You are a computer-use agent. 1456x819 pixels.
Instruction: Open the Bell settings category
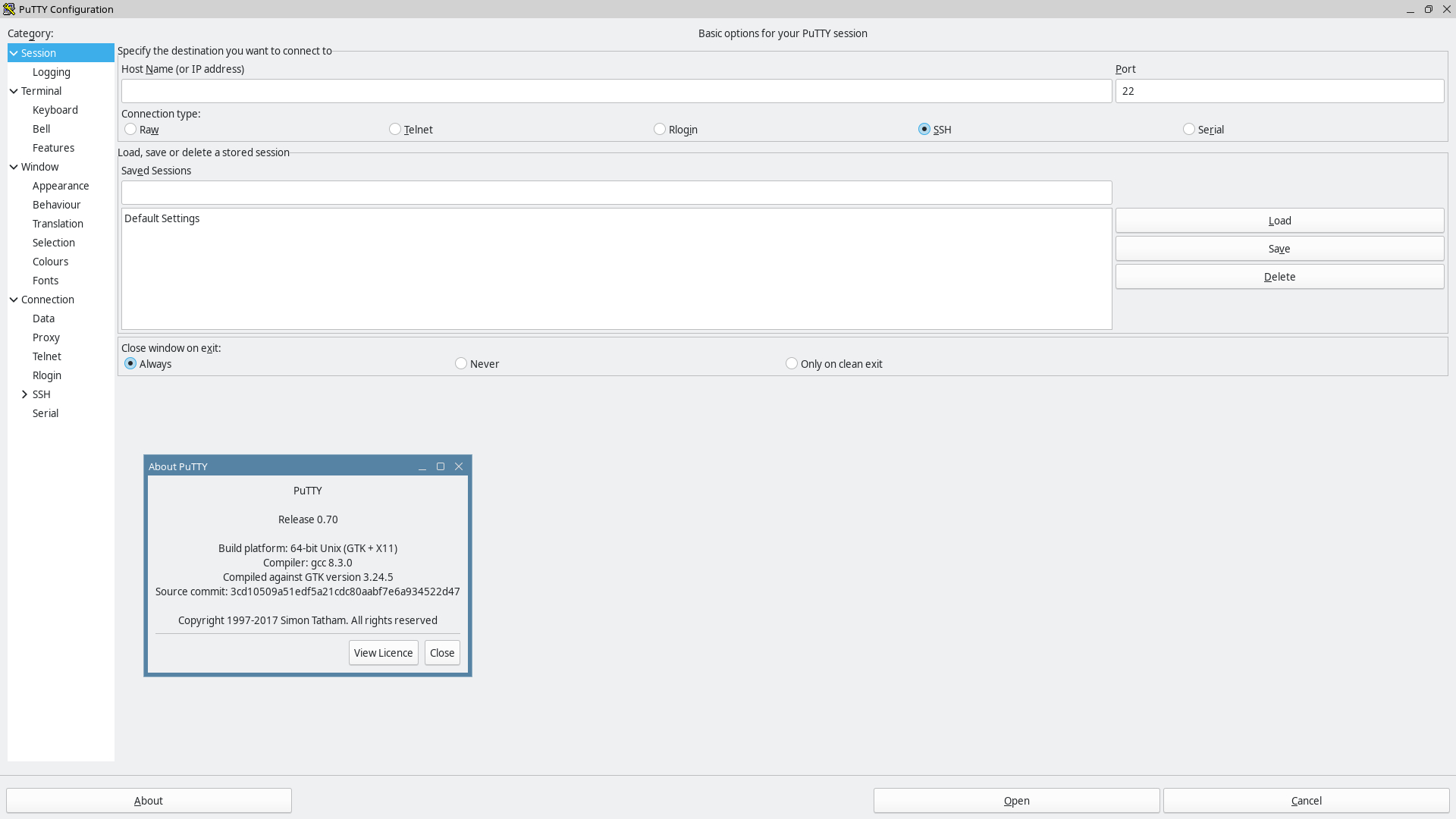(x=42, y=129)
